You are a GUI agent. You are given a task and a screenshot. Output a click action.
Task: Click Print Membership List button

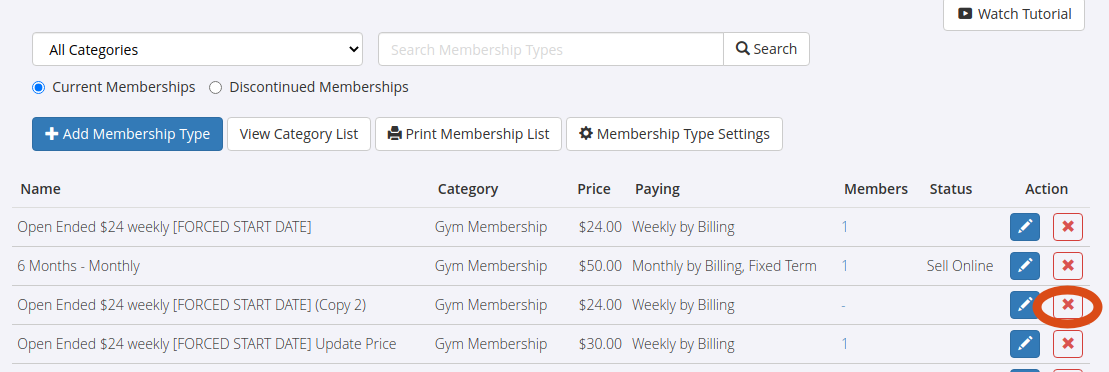pyautogui.click(x=468, y=134)
